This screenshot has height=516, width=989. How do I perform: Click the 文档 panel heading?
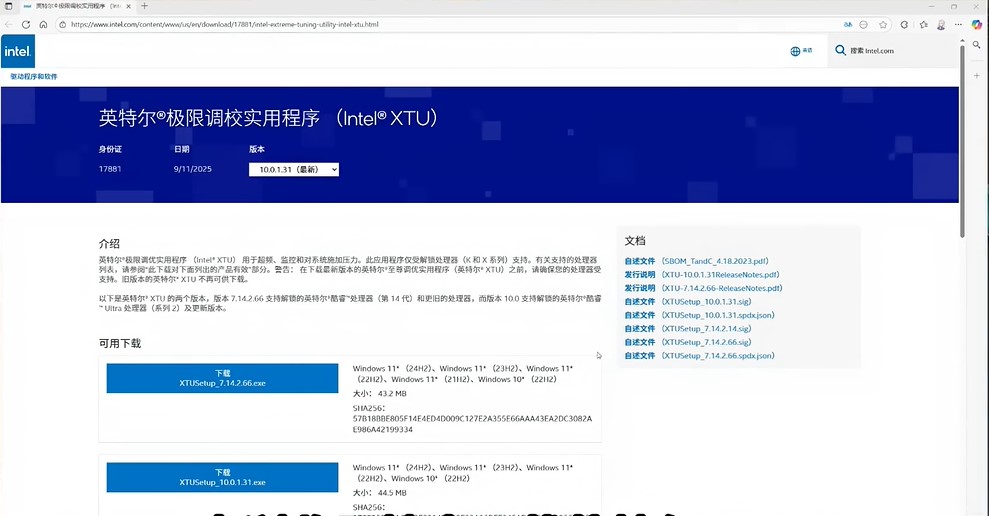tap(635, 241)
